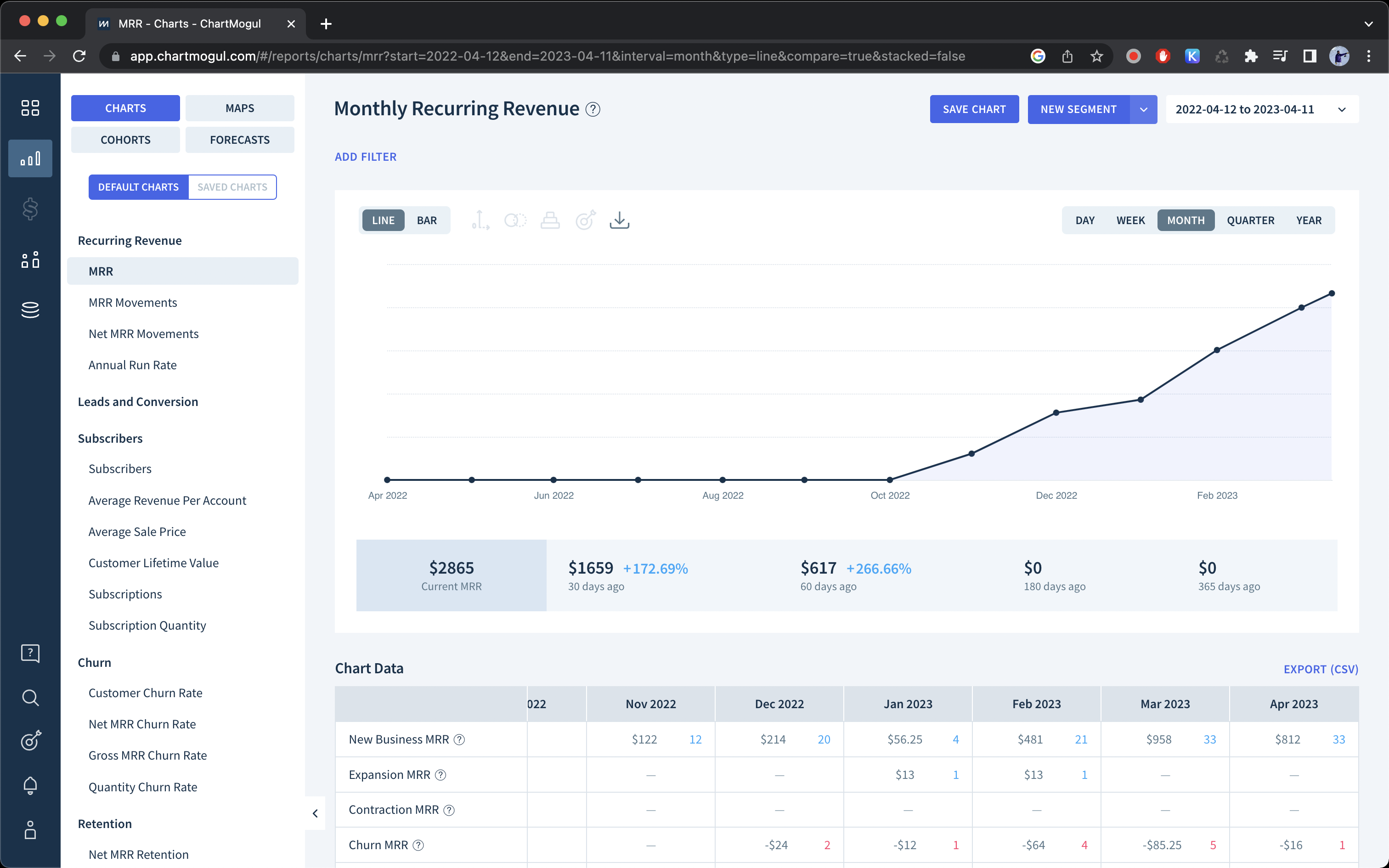Image resolution: width=1389 pixels, height=868 pixels.
Task: Open the COHORTS tab
Action: click(x=126, y=140)
